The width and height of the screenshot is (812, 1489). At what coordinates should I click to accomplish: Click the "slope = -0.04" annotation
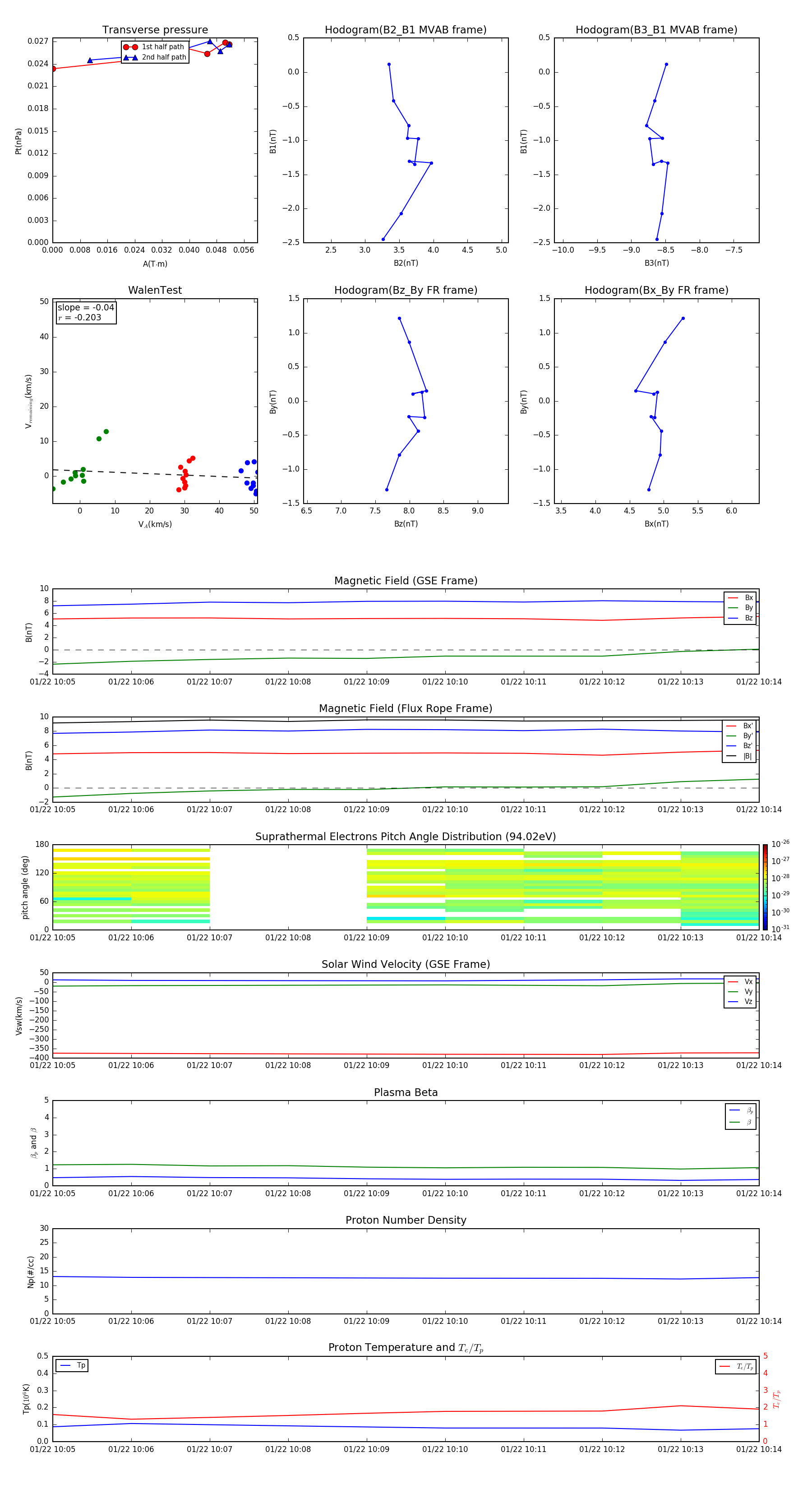86,308
